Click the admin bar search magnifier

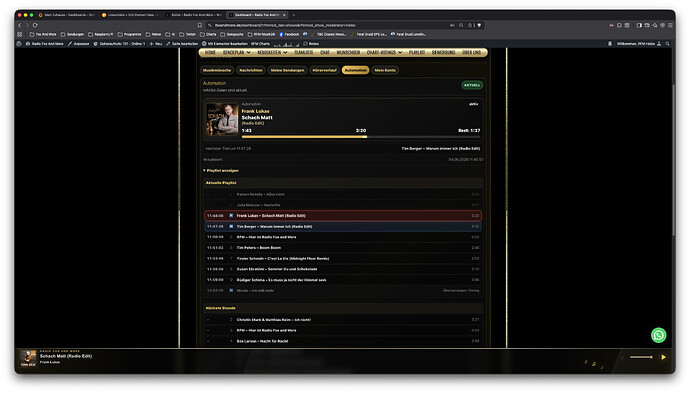(668, 44)
